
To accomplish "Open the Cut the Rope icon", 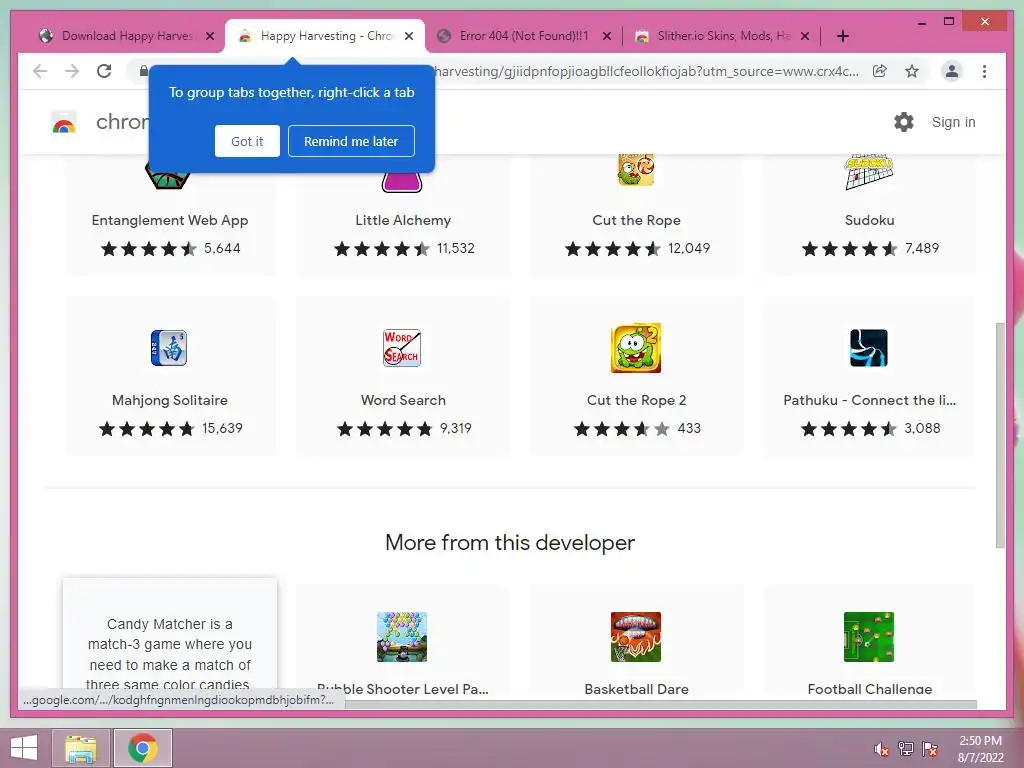I will pos(636,170).
